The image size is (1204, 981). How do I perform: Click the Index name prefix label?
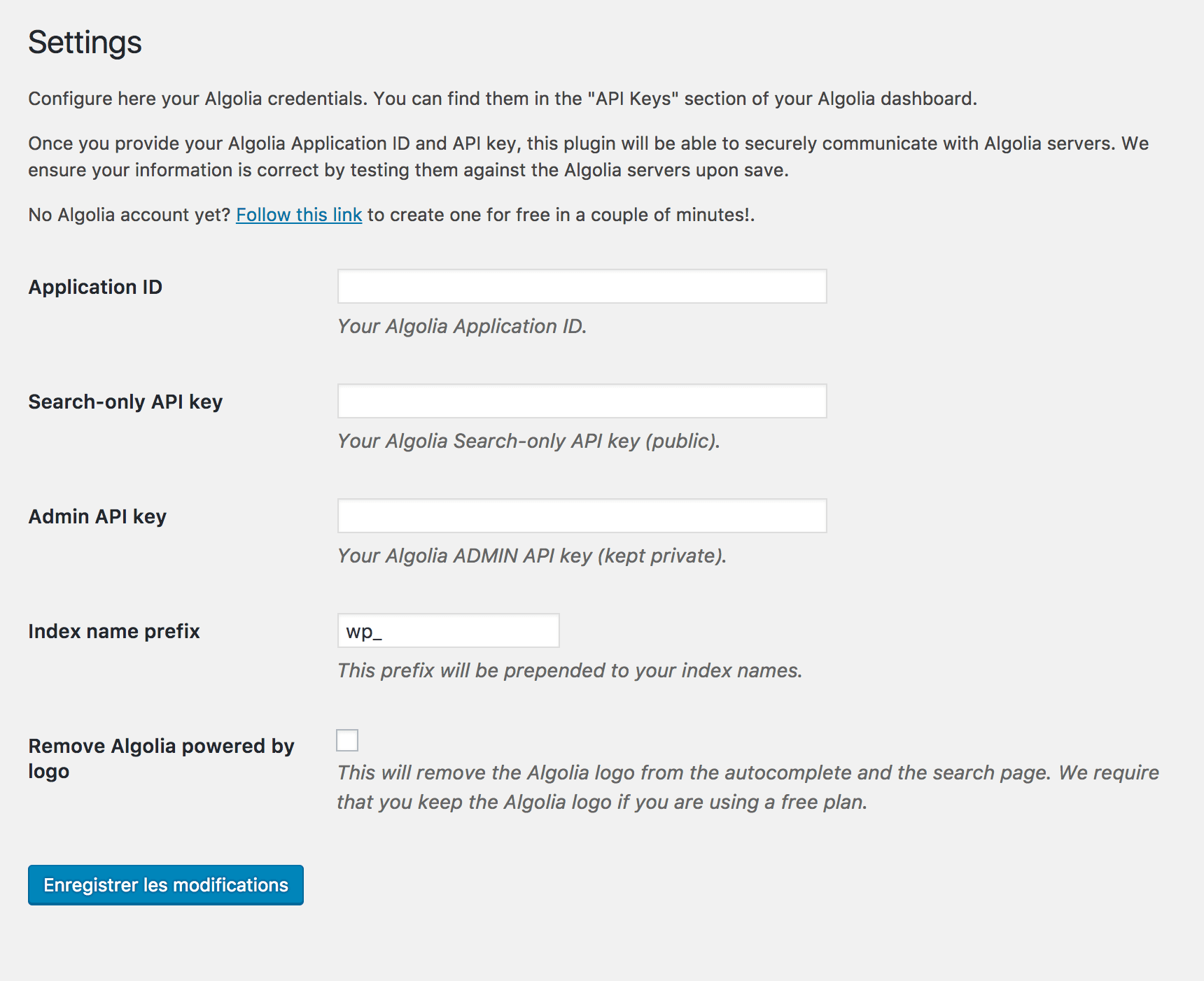(x=113, y=630)
